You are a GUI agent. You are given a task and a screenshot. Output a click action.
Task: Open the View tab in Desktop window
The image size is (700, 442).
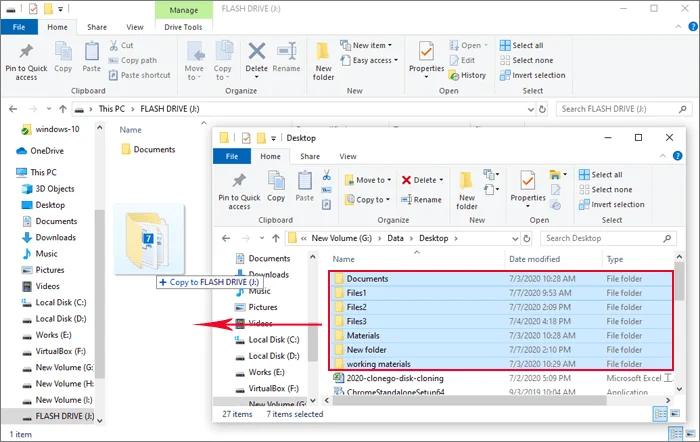pyautogui.click(x=348, y=156)
